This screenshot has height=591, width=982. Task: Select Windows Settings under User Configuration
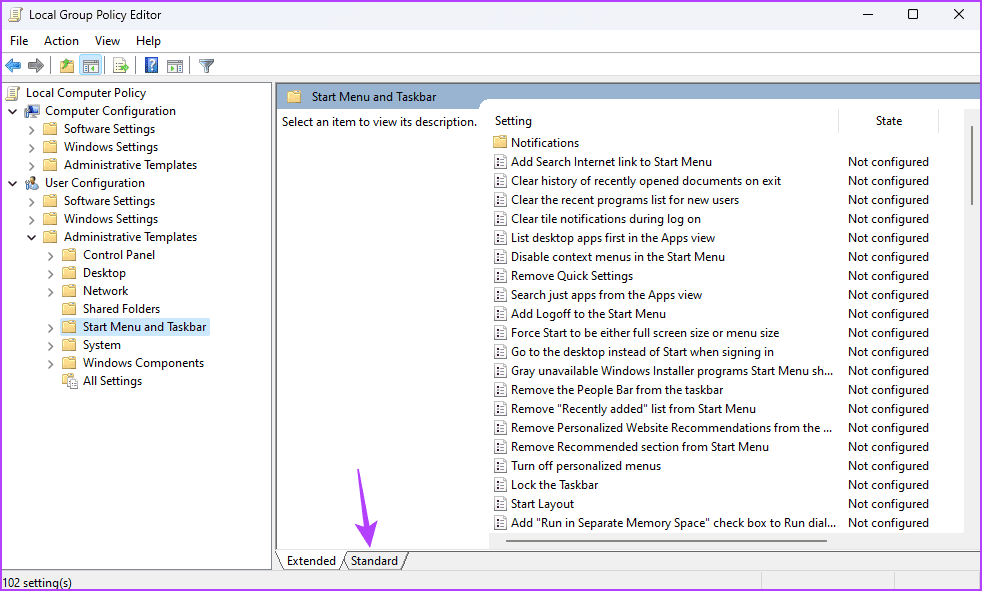click(x=111, y=219)
